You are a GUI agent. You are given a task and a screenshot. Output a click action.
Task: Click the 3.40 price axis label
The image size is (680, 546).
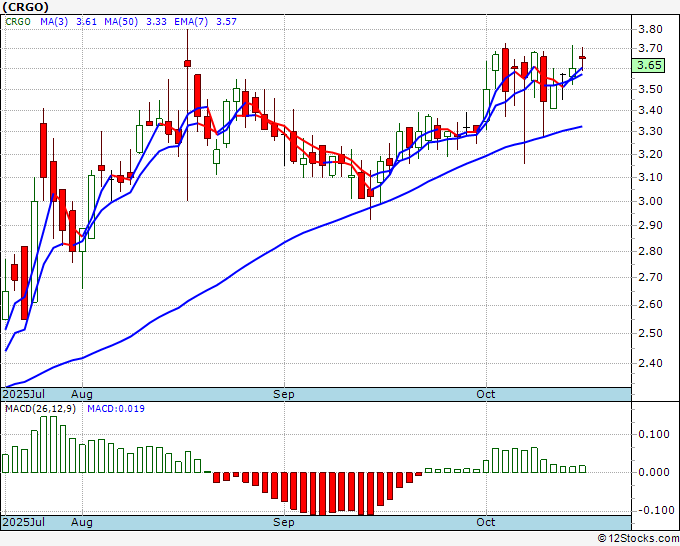click(650, 110)
